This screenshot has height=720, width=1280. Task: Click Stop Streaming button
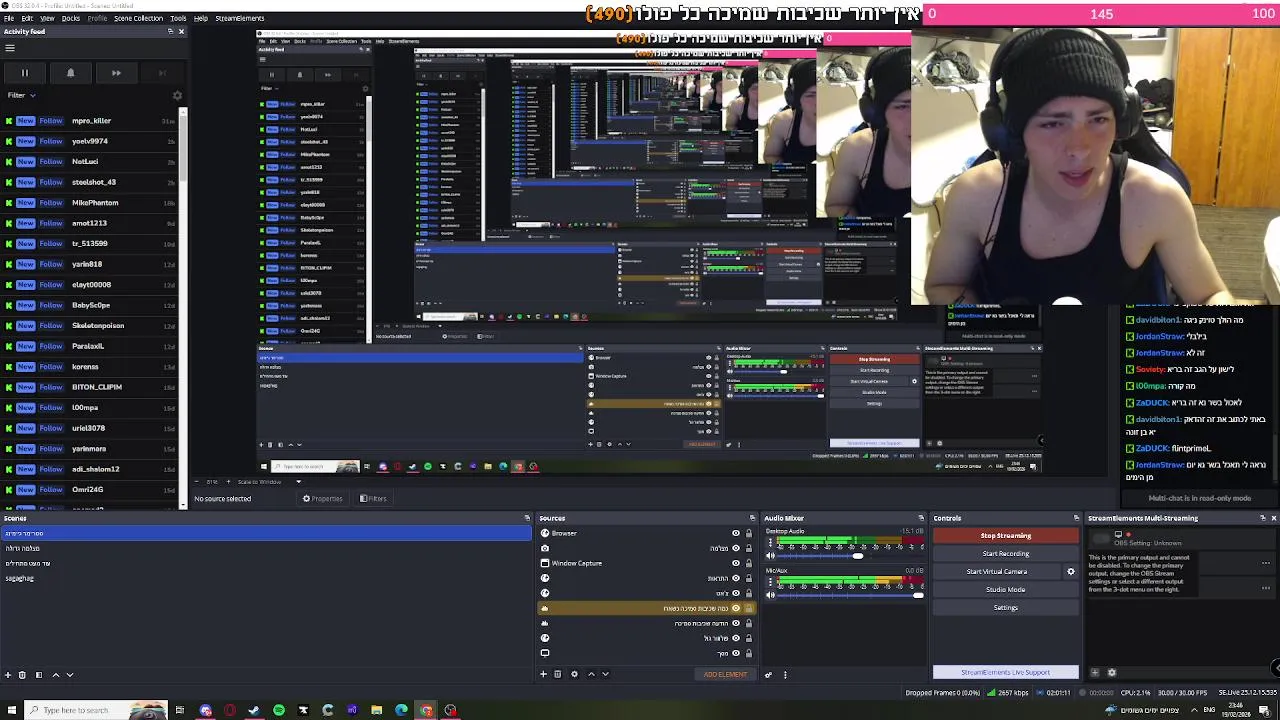(1006, 536)
